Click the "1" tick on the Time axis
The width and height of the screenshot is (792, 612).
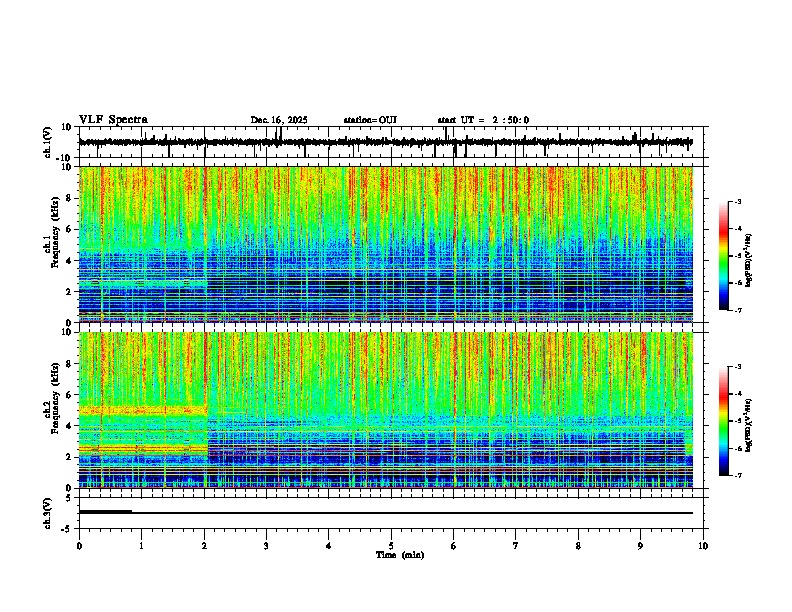[141, 546]
